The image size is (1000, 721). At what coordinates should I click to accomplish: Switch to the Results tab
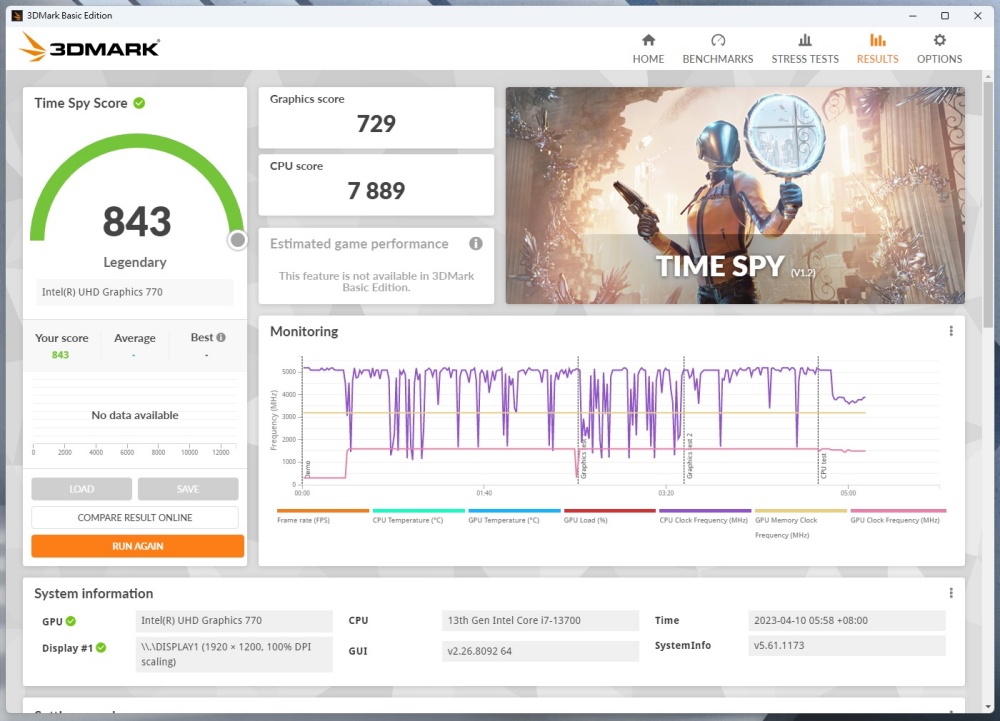877,48
